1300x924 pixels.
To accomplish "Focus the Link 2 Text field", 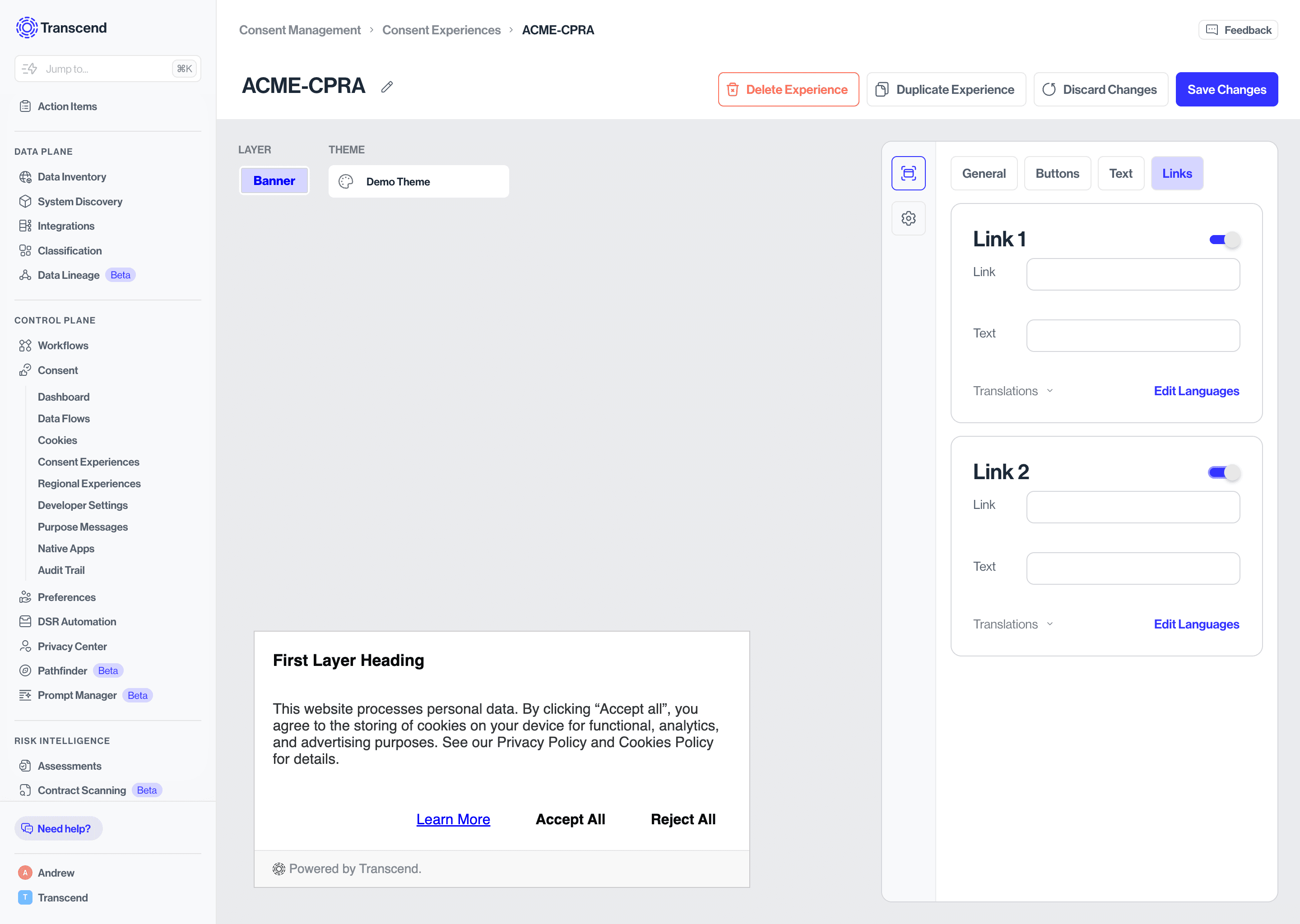I will coord(1133,568).
